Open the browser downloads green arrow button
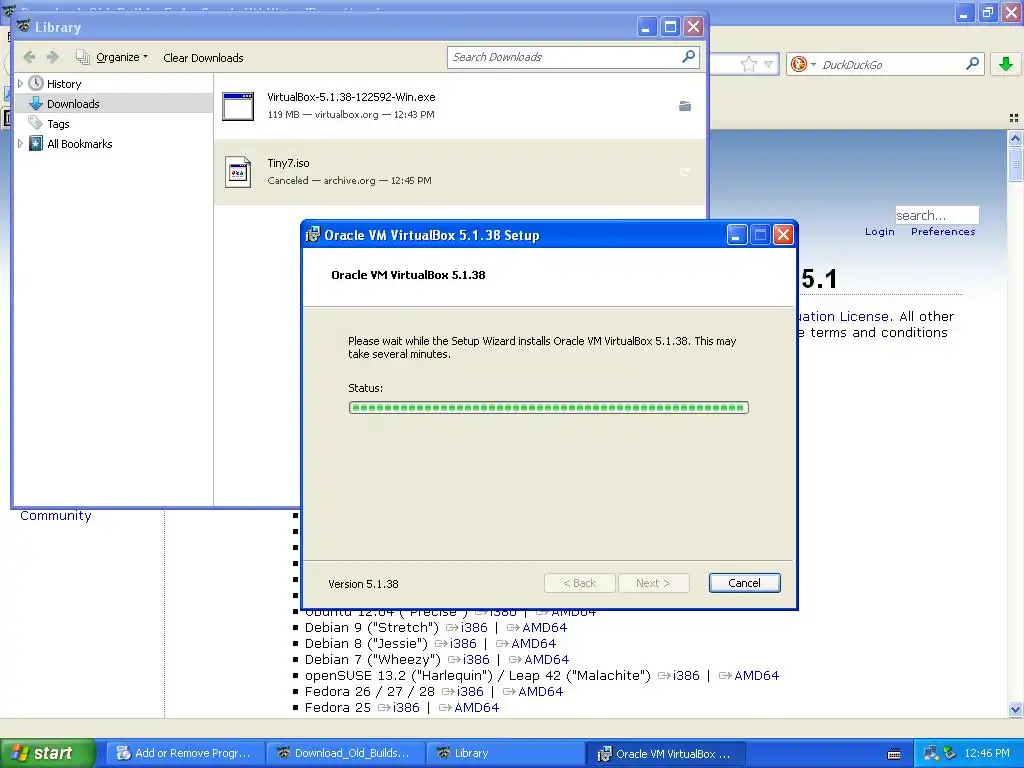This screenshot has height=768, width=1024. pyautogui.click(x=1006, y=63)
